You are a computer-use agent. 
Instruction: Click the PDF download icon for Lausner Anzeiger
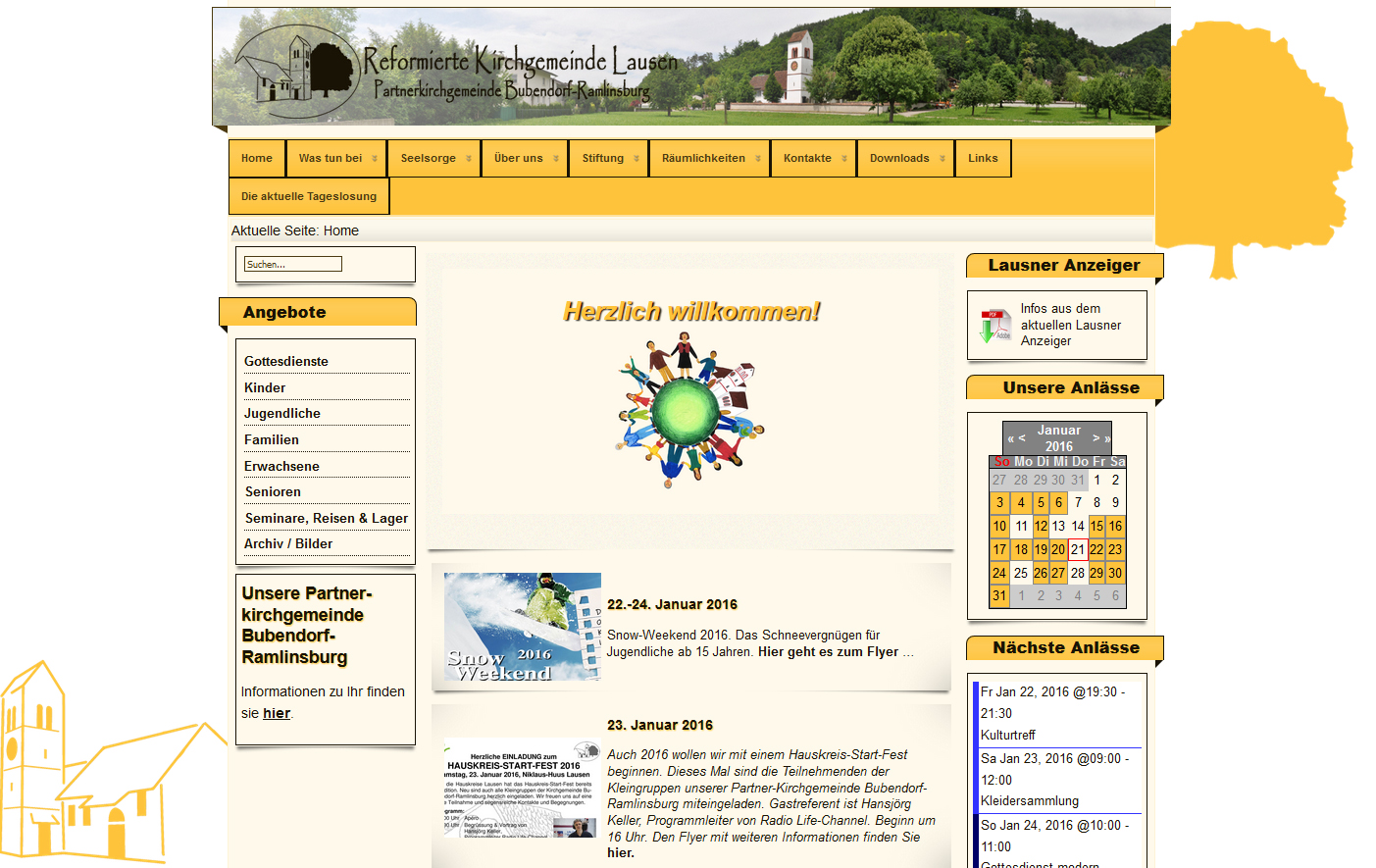point(995,326)
